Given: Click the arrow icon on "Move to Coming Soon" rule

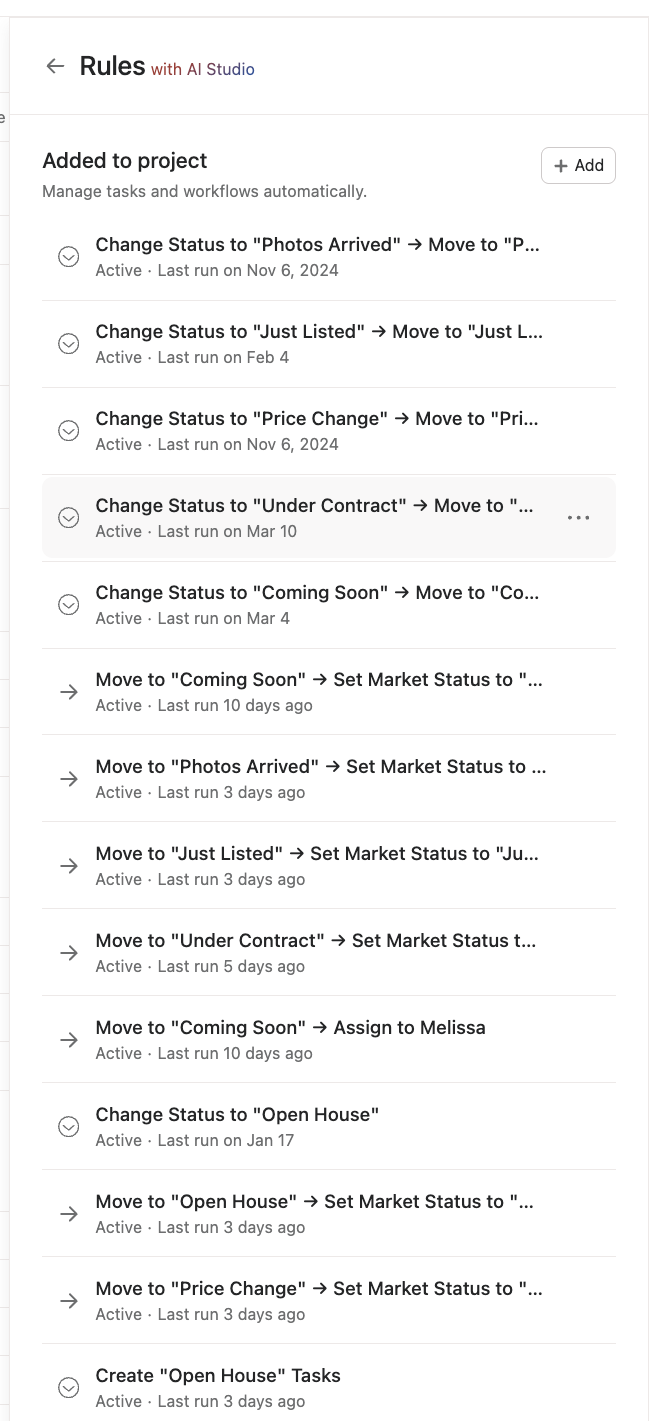Looking at the screenshot, I should pyautogui.click(x=68, y=692).
